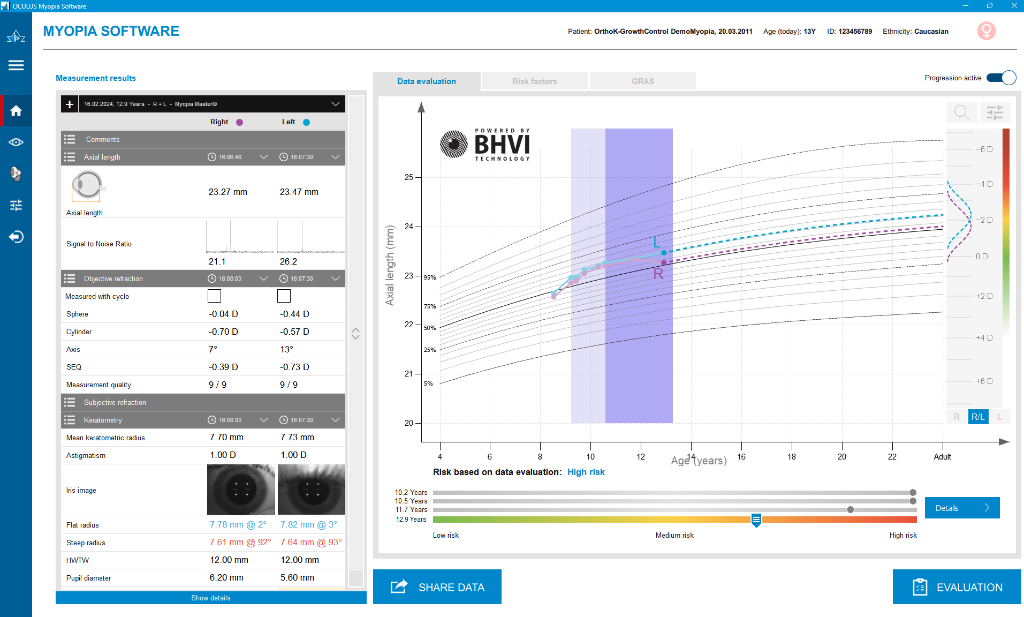Open axial length left time dropdown
The image size is (1024, 617).
(335, 157)
